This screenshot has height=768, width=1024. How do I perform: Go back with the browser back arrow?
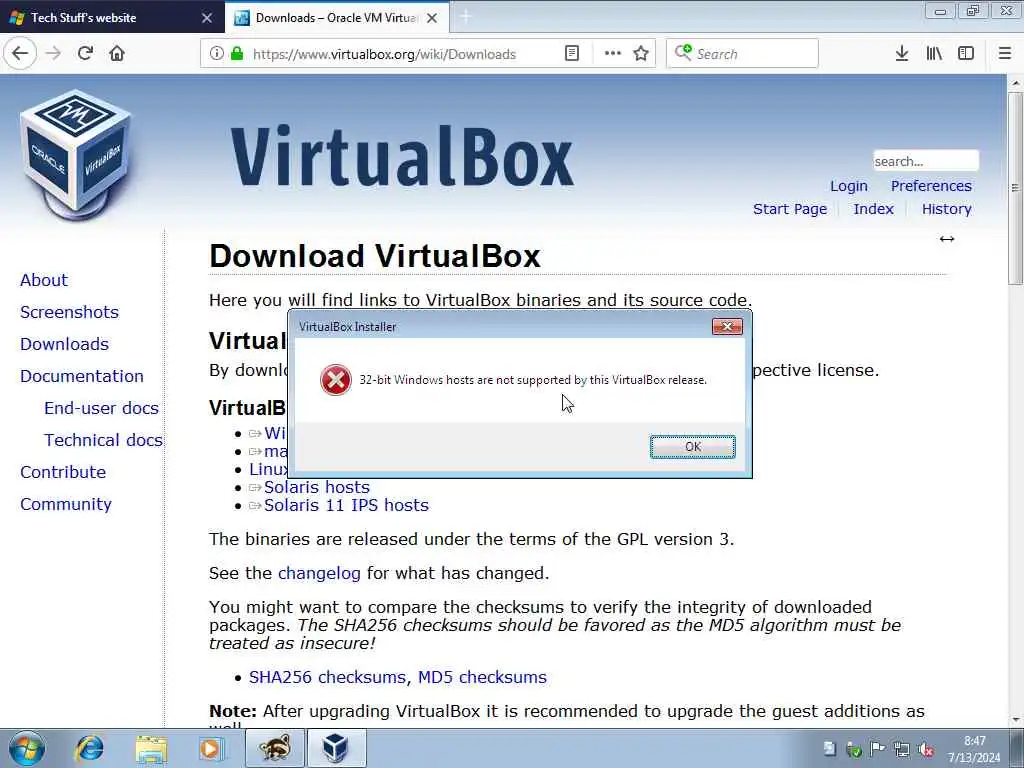[x=20, y=54]
